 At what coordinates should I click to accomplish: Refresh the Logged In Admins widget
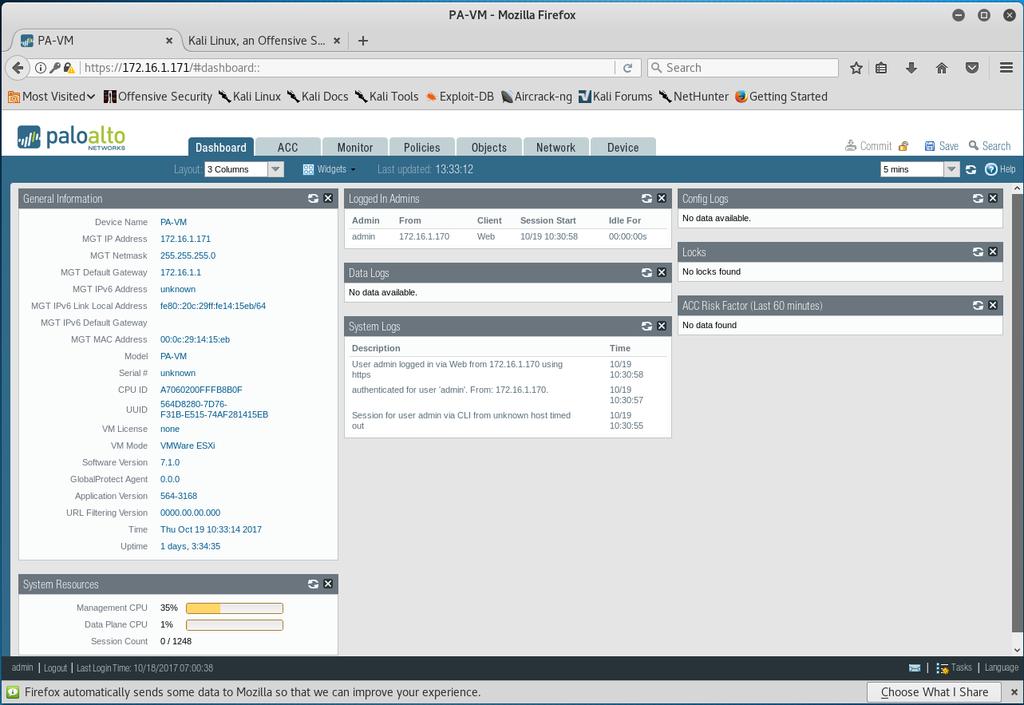(x=647, y=198)
